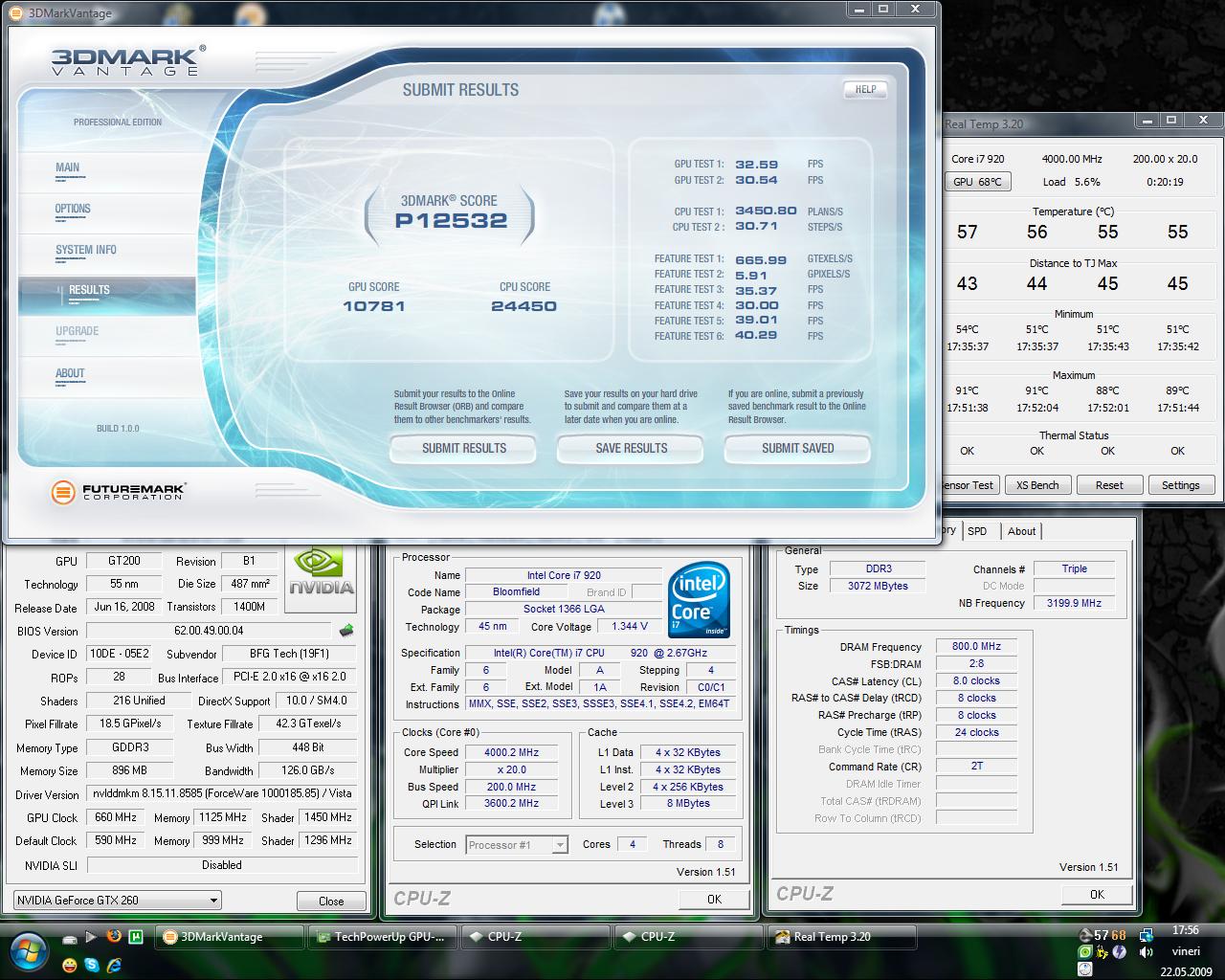Image resolution: width=1225 pixels, height=980 pixels.
Task: Open the Processor #1 selection dropdown in CPU-Z
Action: click(x=517, y=845)
